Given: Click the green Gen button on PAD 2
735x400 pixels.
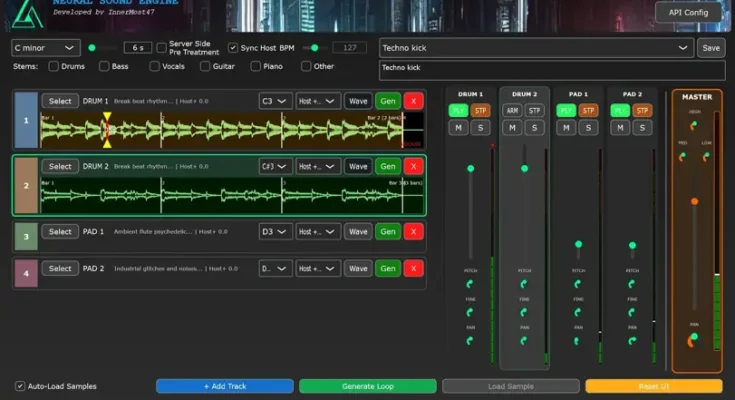Looking at the screenshot, I should pyautogui.click(x=387, y=269).
